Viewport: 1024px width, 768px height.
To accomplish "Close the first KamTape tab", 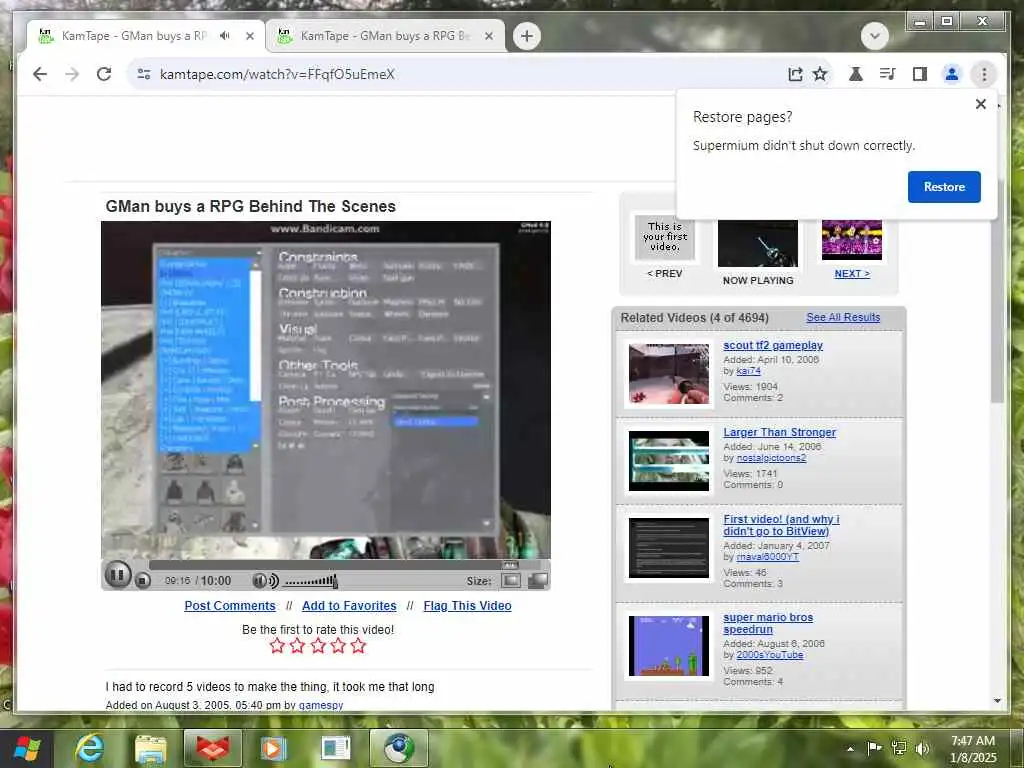I will pyautogui.click(x=249, y=36).
